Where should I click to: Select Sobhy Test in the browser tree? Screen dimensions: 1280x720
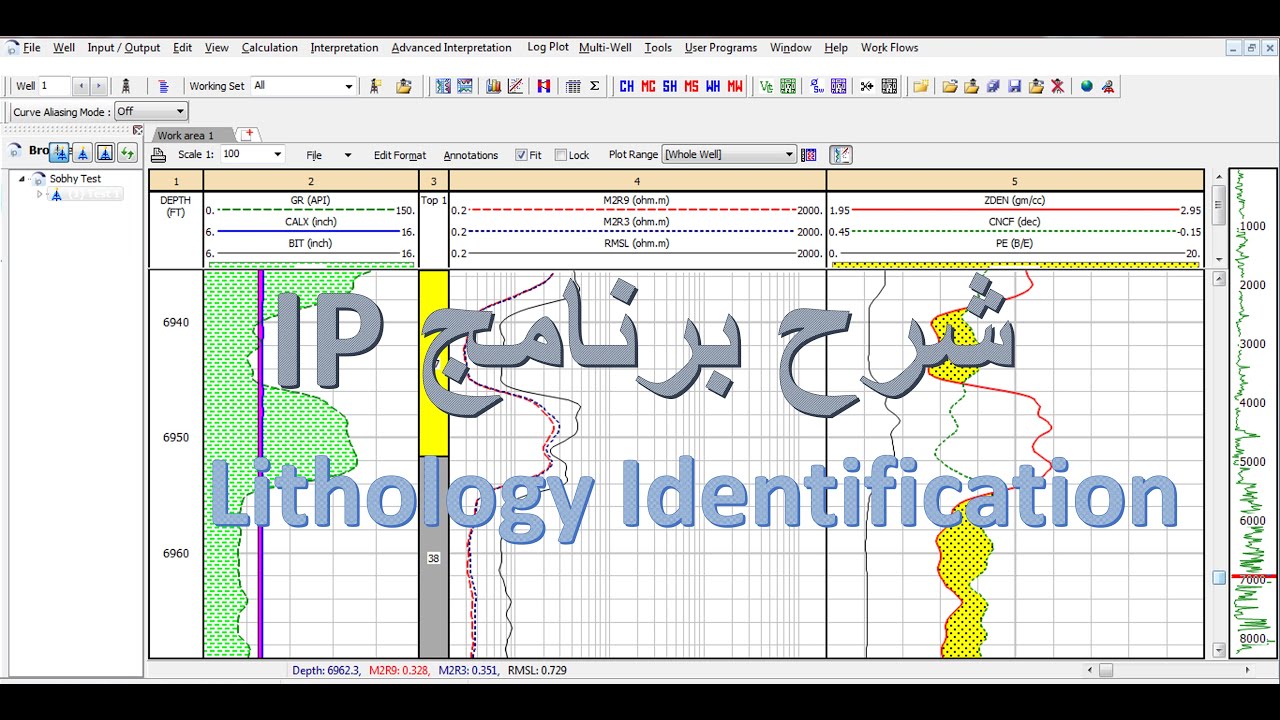click(76, 179)
